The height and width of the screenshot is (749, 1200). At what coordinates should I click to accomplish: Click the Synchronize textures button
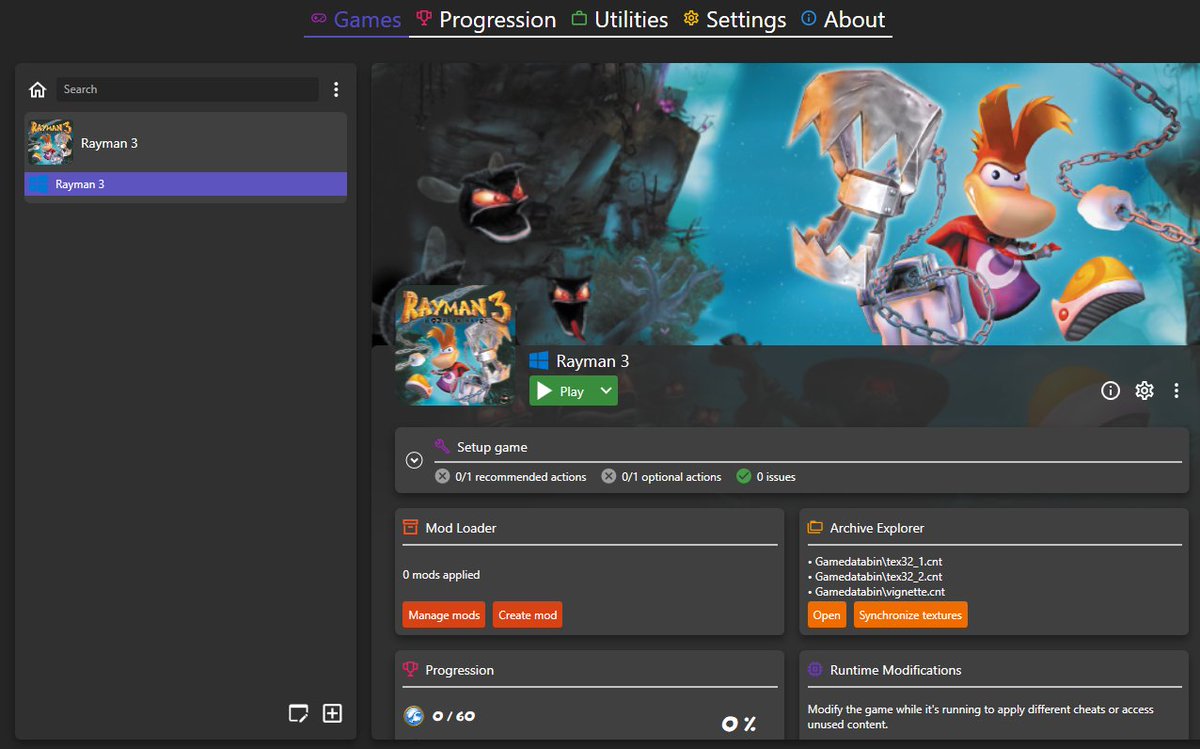910,615
